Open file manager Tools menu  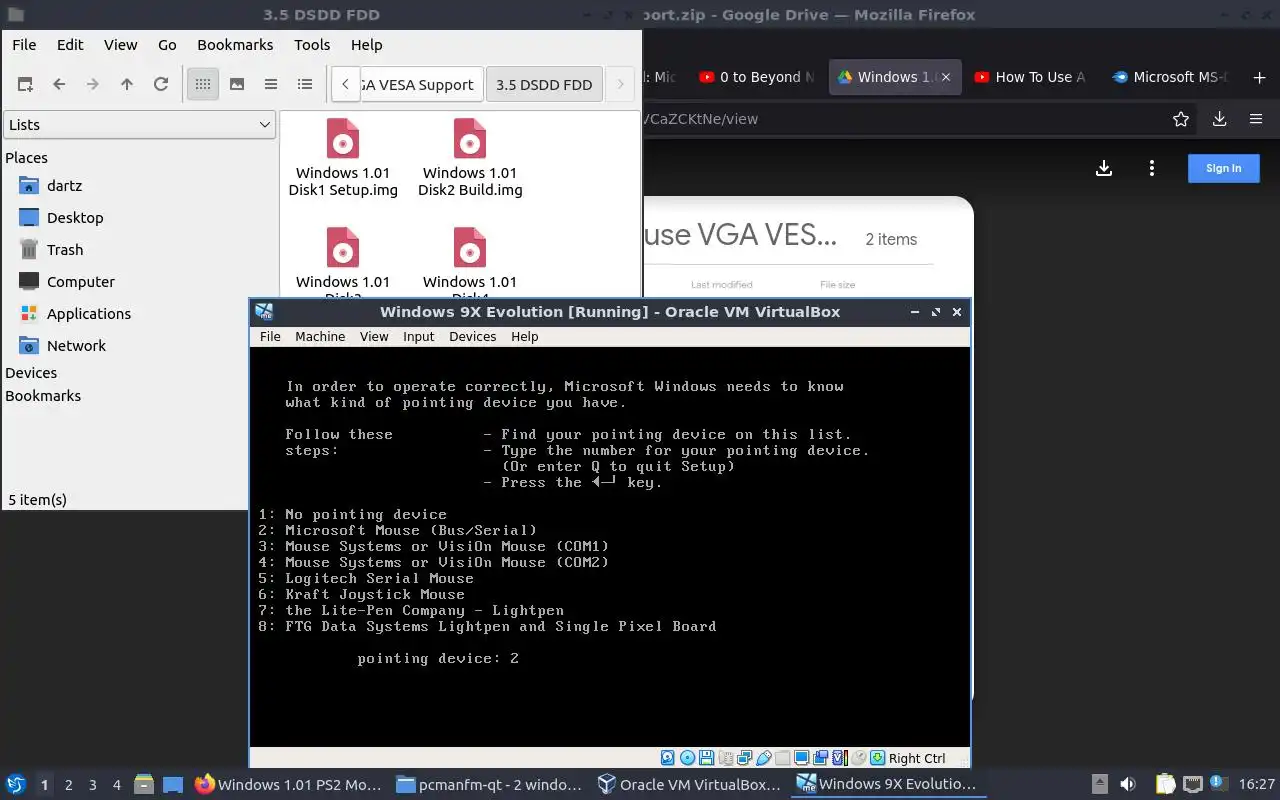(x=312, y=45)
